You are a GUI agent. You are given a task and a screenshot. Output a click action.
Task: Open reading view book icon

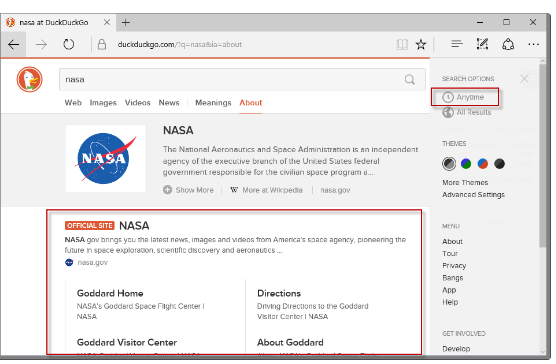(x=402, y=45)
